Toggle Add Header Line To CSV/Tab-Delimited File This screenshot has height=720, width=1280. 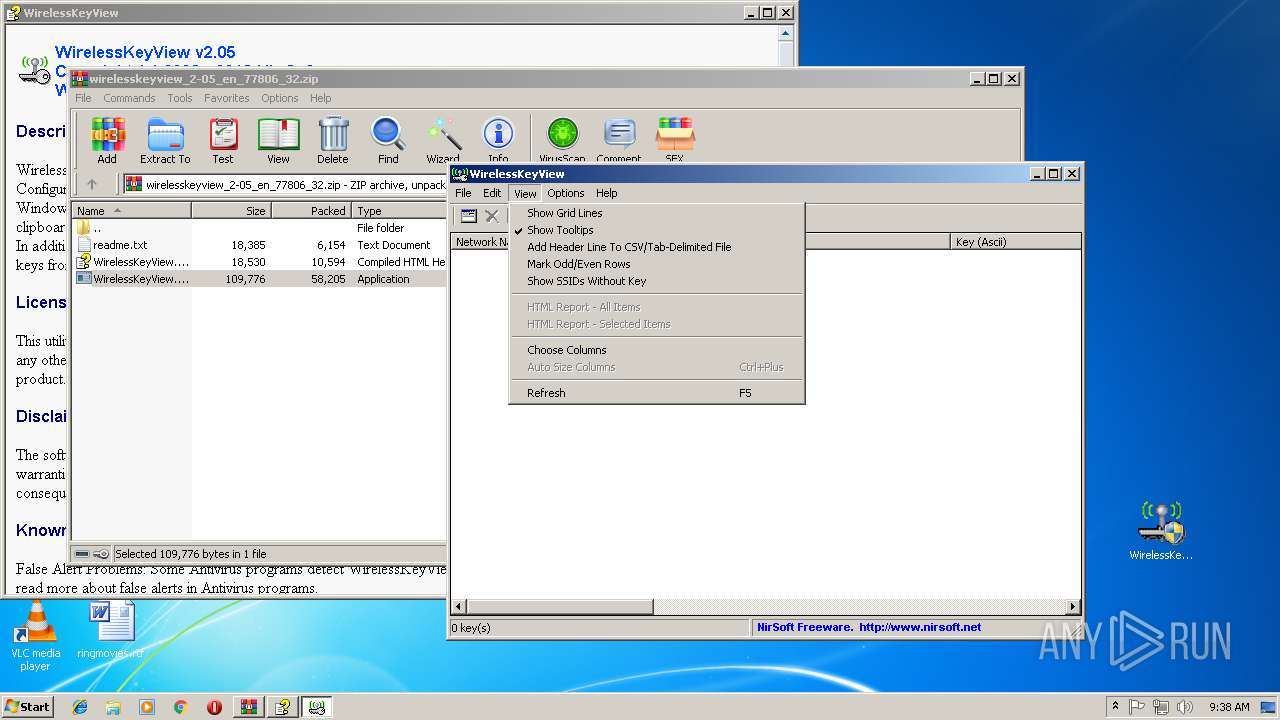pos(657,247)
